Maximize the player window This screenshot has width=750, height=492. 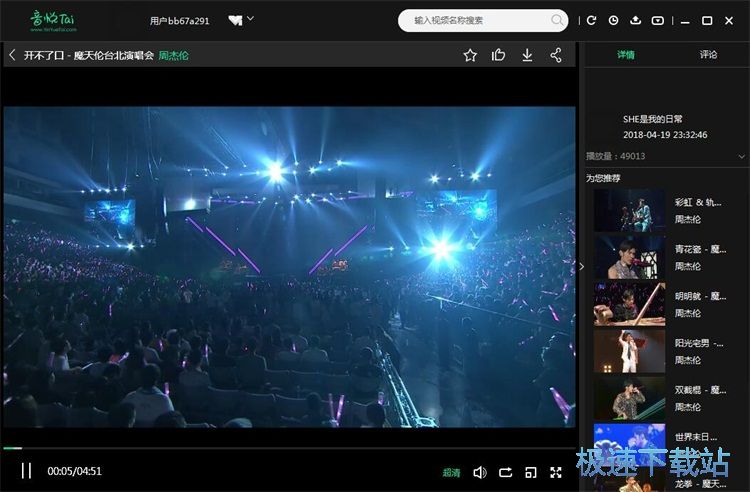tap(707, 21)
